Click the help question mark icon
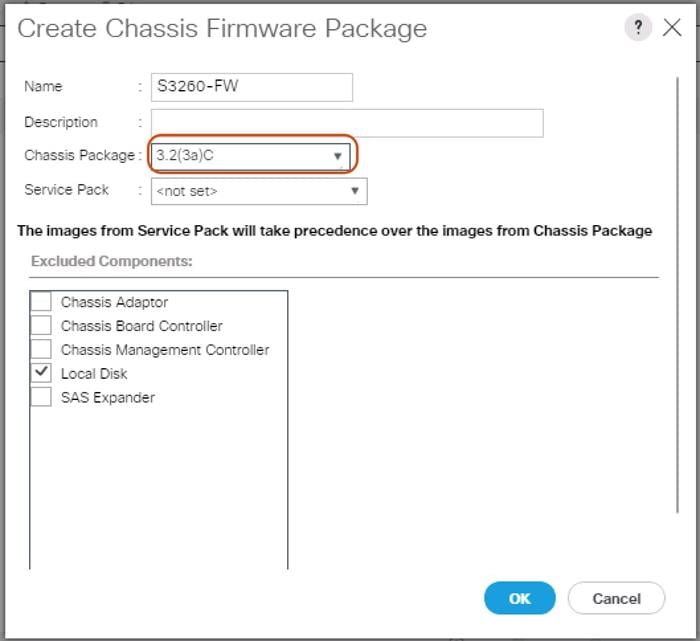 638,27
